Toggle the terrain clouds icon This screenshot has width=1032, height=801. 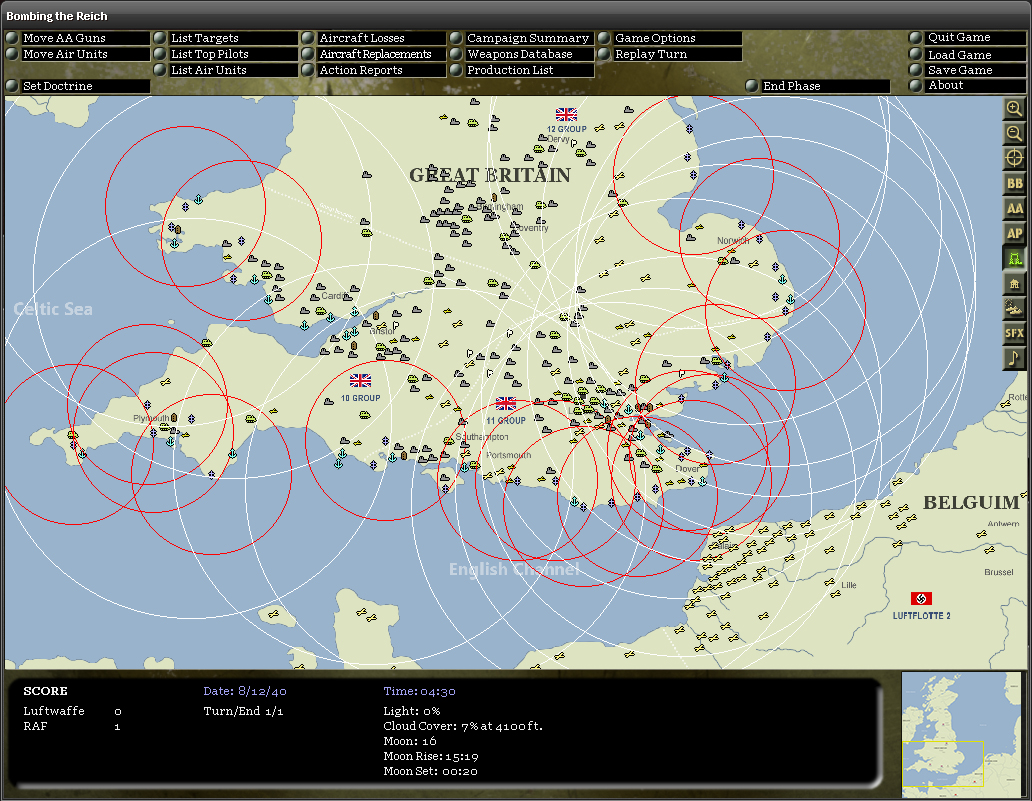(1014, 308)
